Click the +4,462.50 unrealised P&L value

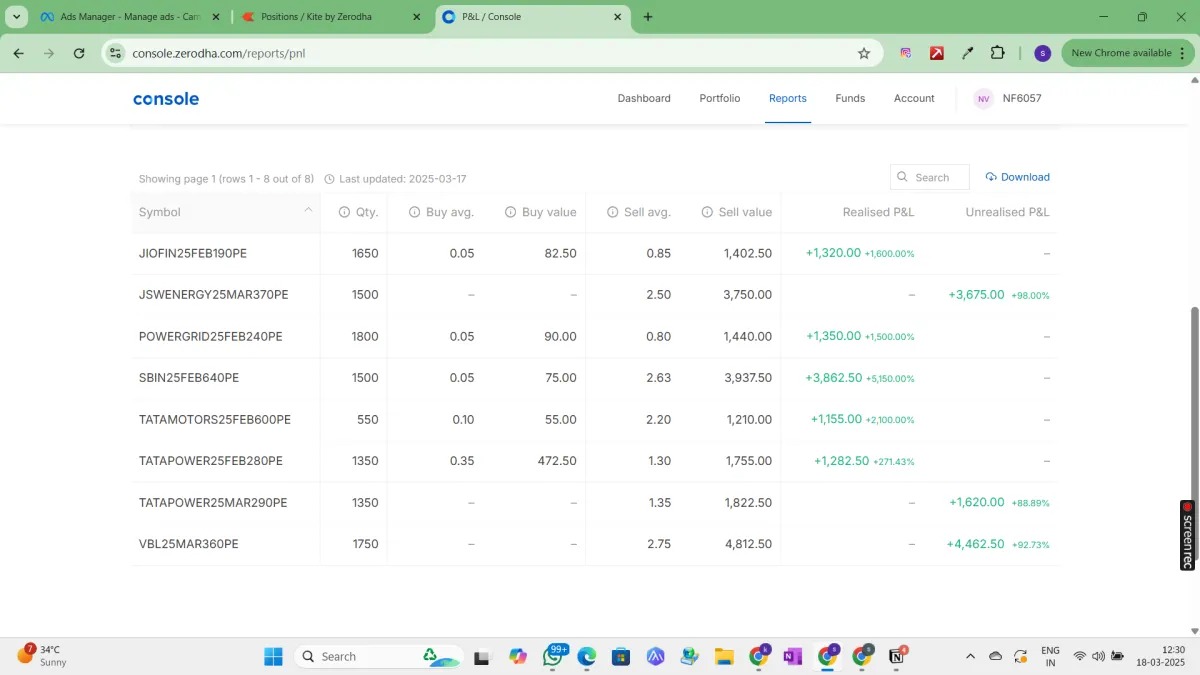pyautogui.click(x=975, y=544)
